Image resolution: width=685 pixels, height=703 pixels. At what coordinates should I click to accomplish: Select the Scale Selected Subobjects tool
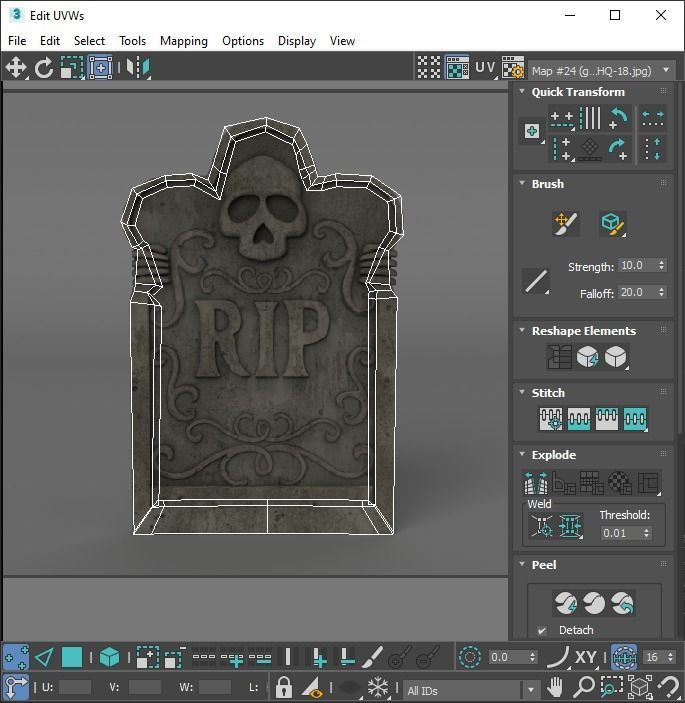[x=72, y=68]
